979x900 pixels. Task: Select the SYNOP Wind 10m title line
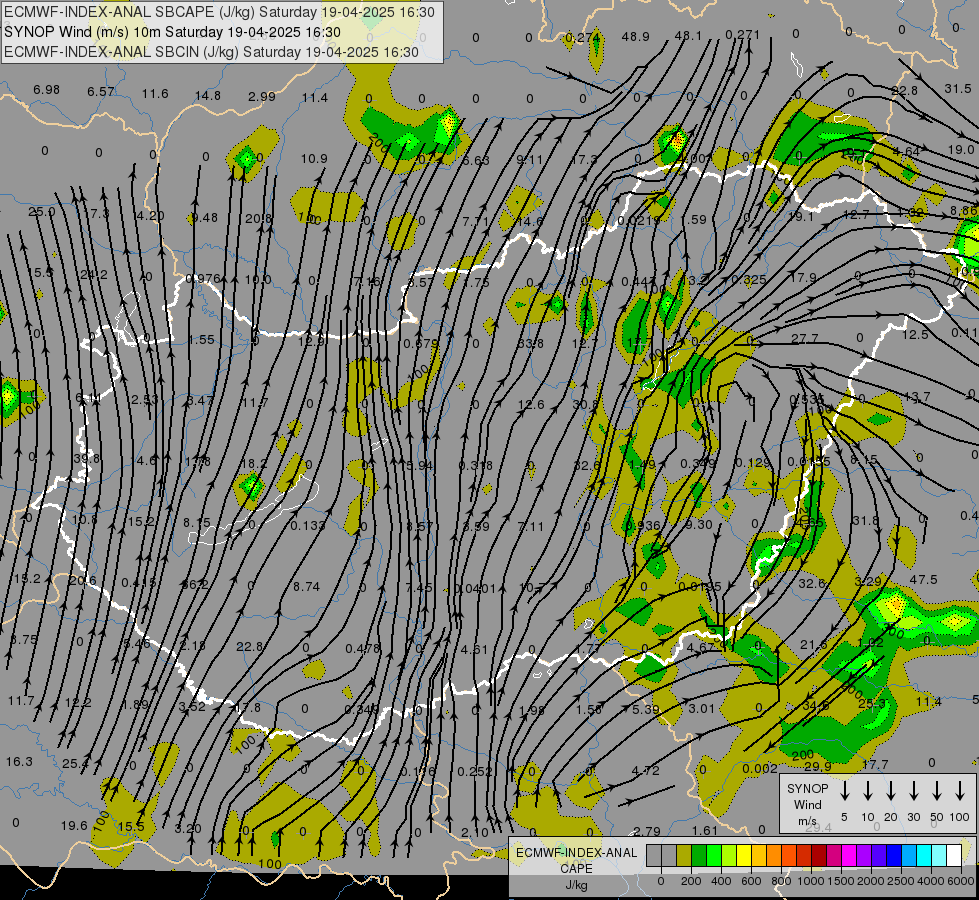pyautogui.click(x=172, y=32)
